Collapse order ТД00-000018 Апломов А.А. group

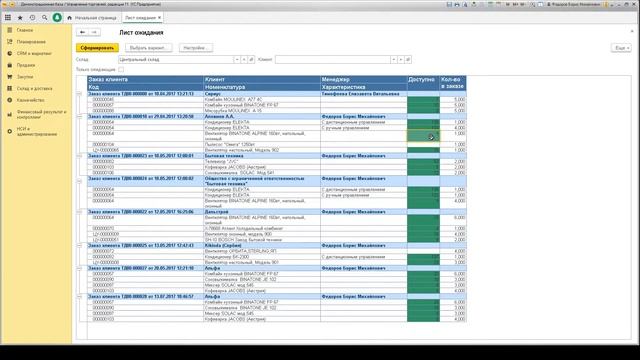[80, 117]
